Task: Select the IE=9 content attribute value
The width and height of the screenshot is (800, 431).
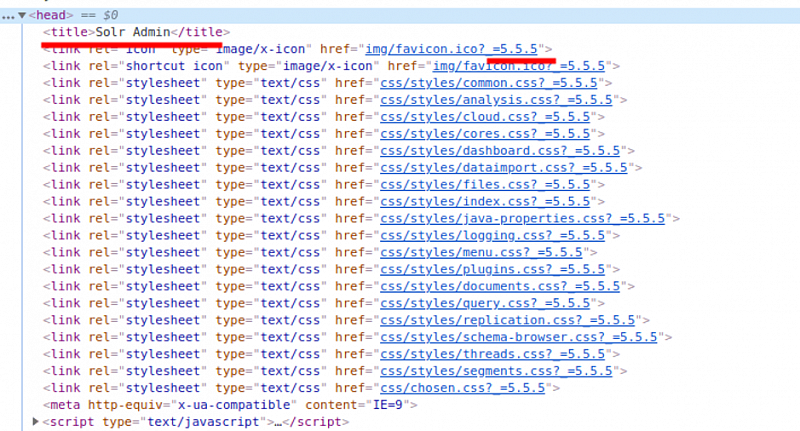Action: pyautogui.click(x=388, y=404)
